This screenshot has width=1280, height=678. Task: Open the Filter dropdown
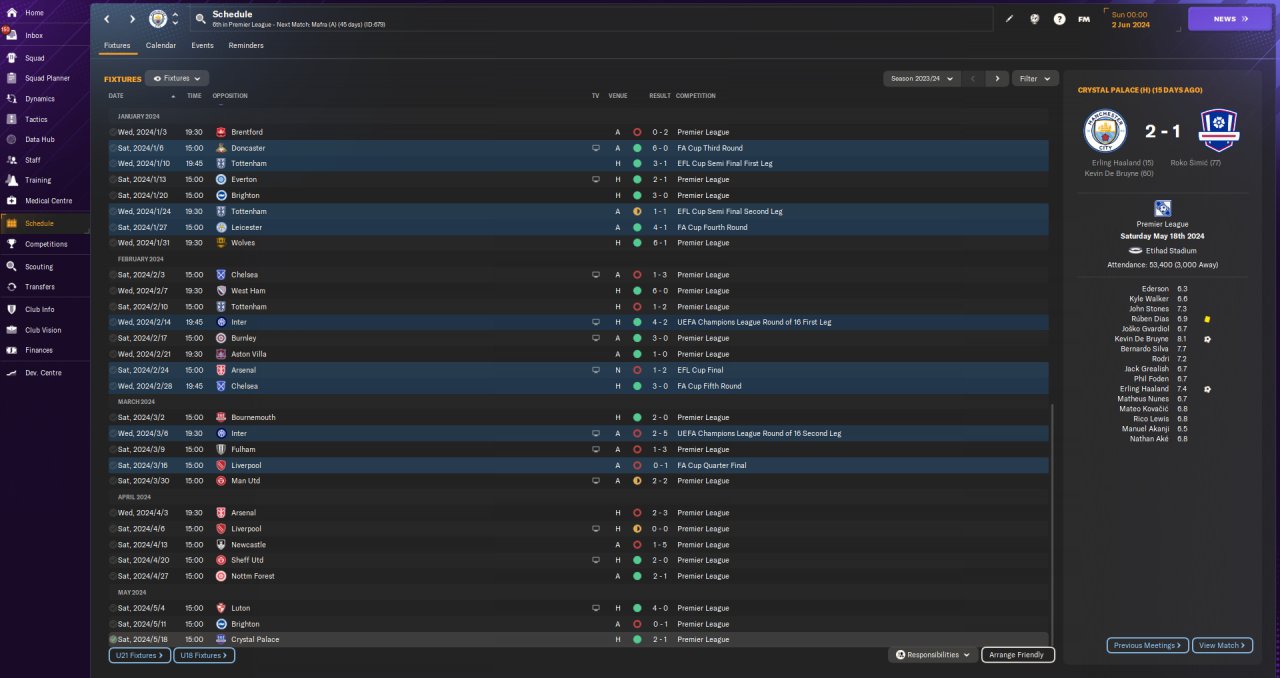point(1035,78)
